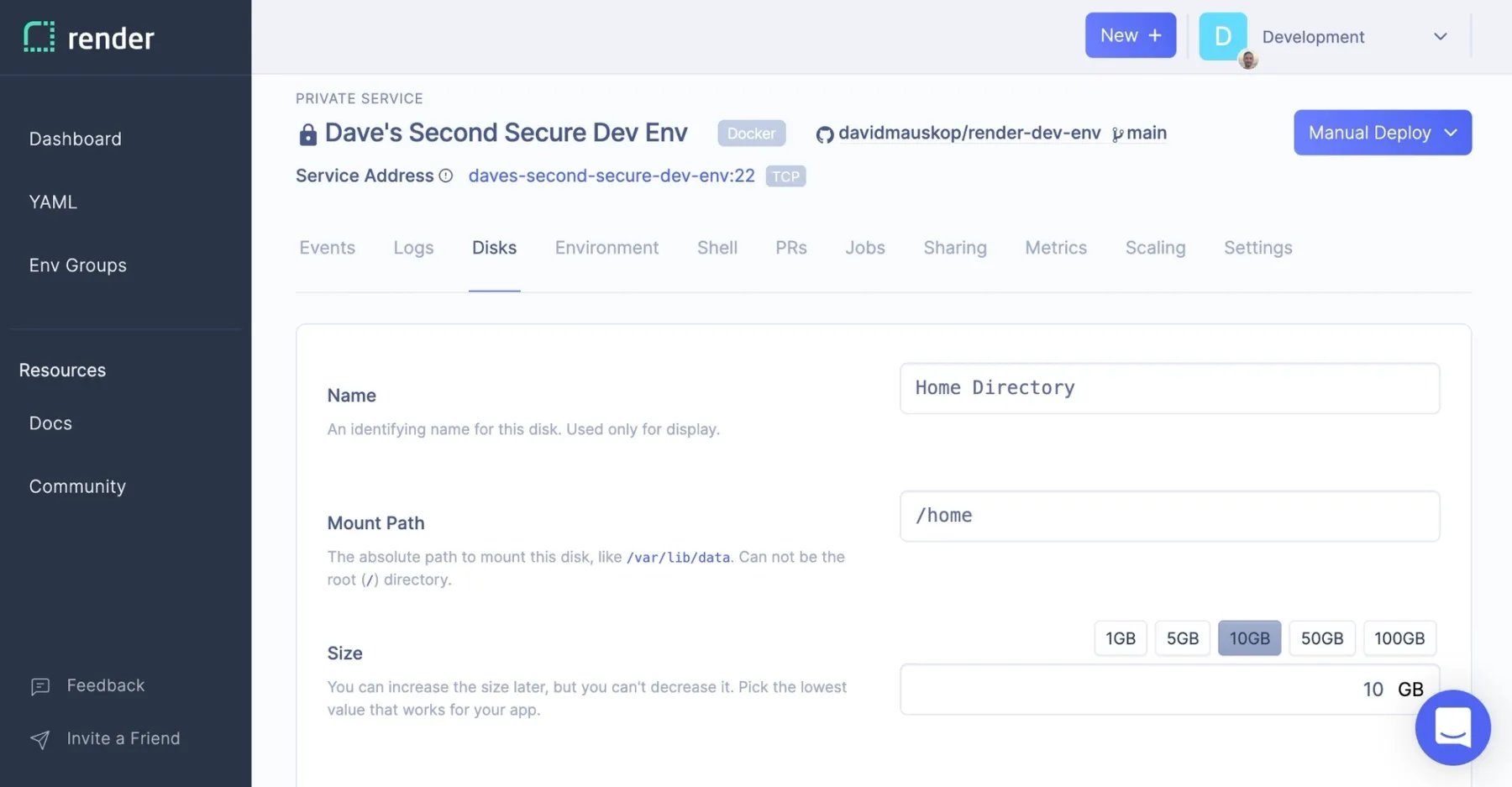Open the Development workspace chevron menu
The image size is (1512, 787).
point(1440,37)
